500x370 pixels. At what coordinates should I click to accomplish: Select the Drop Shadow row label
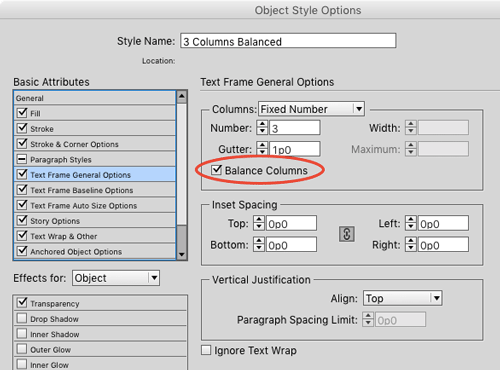coord(54,319)
